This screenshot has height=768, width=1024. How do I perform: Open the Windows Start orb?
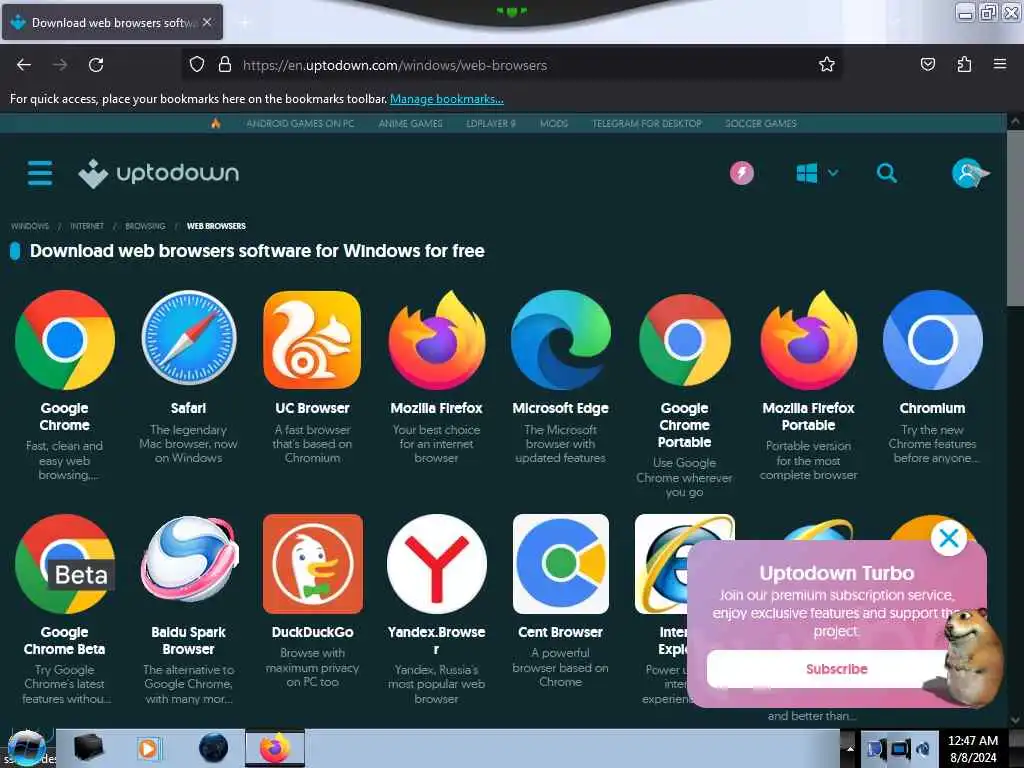tap(26, 748)
